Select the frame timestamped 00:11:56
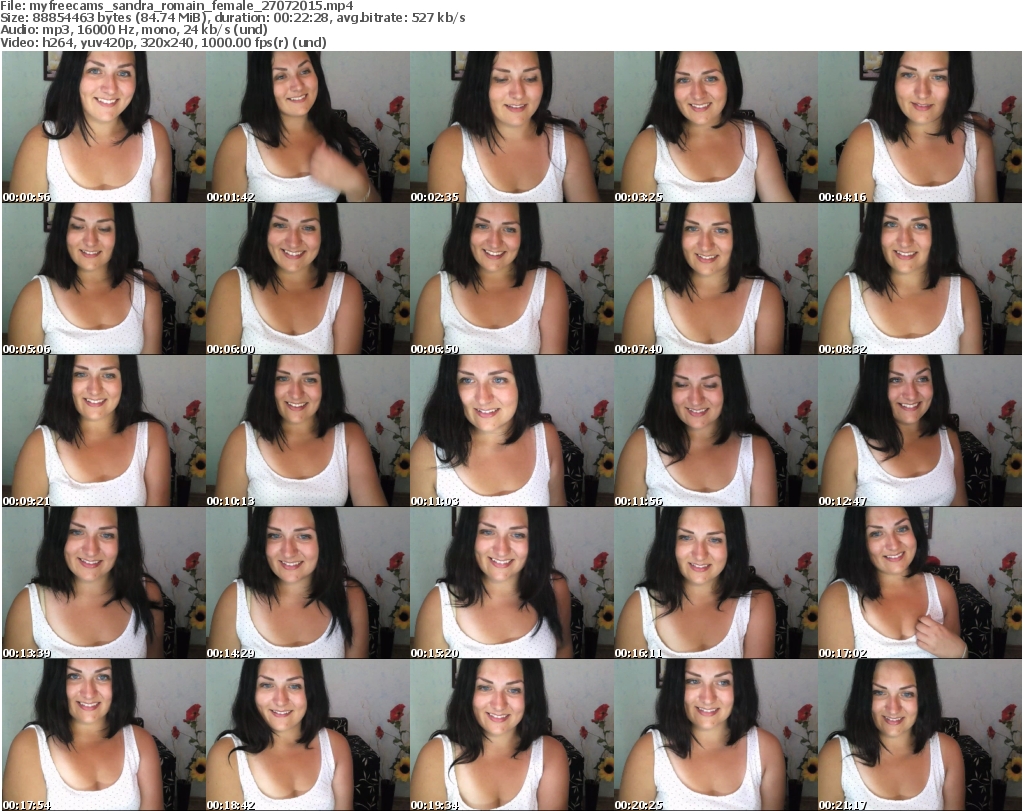 [716, 431]
